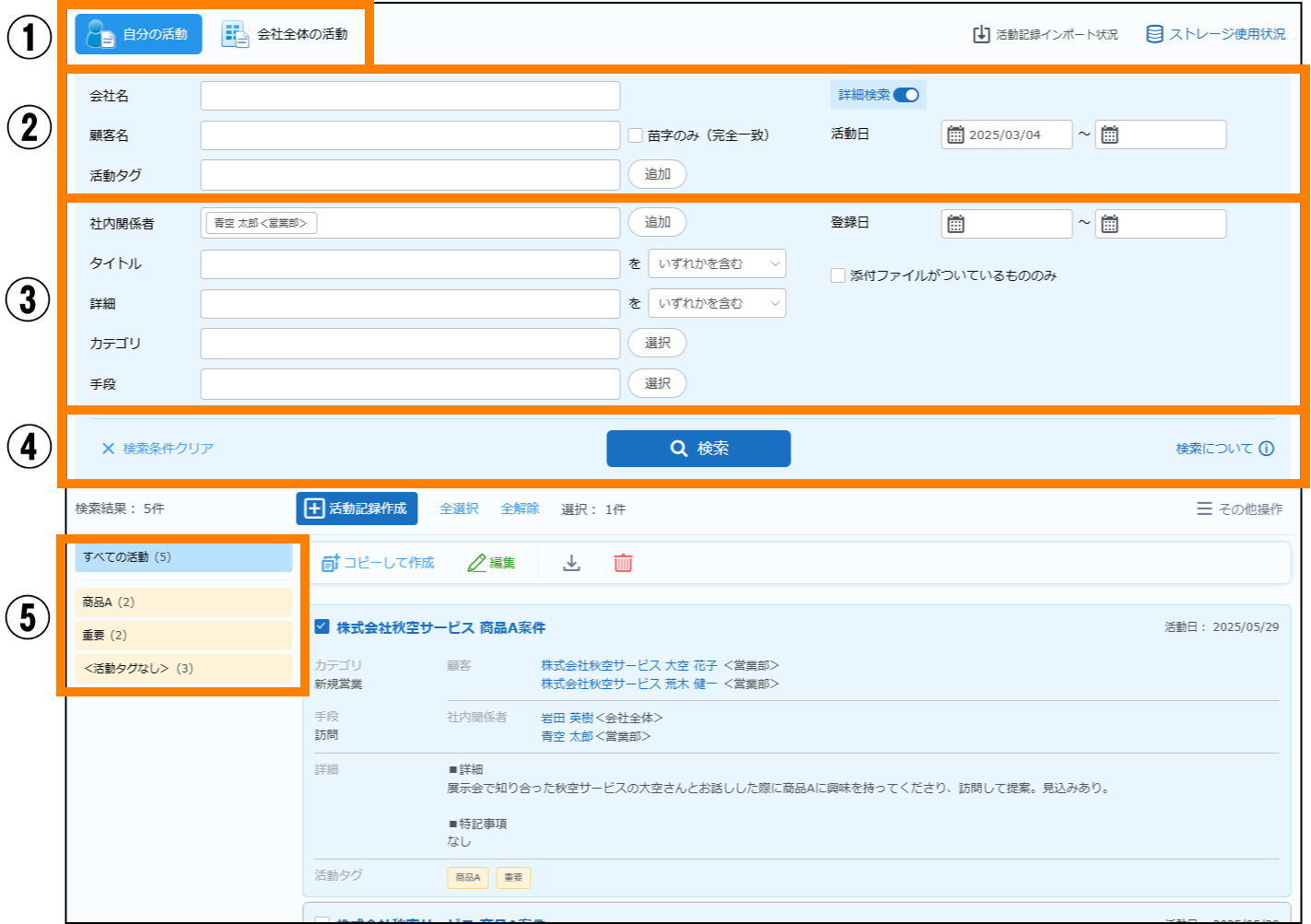Expand the title match condition dropdown
Viewport: 1311px width, 924px height.
(717, 263)
